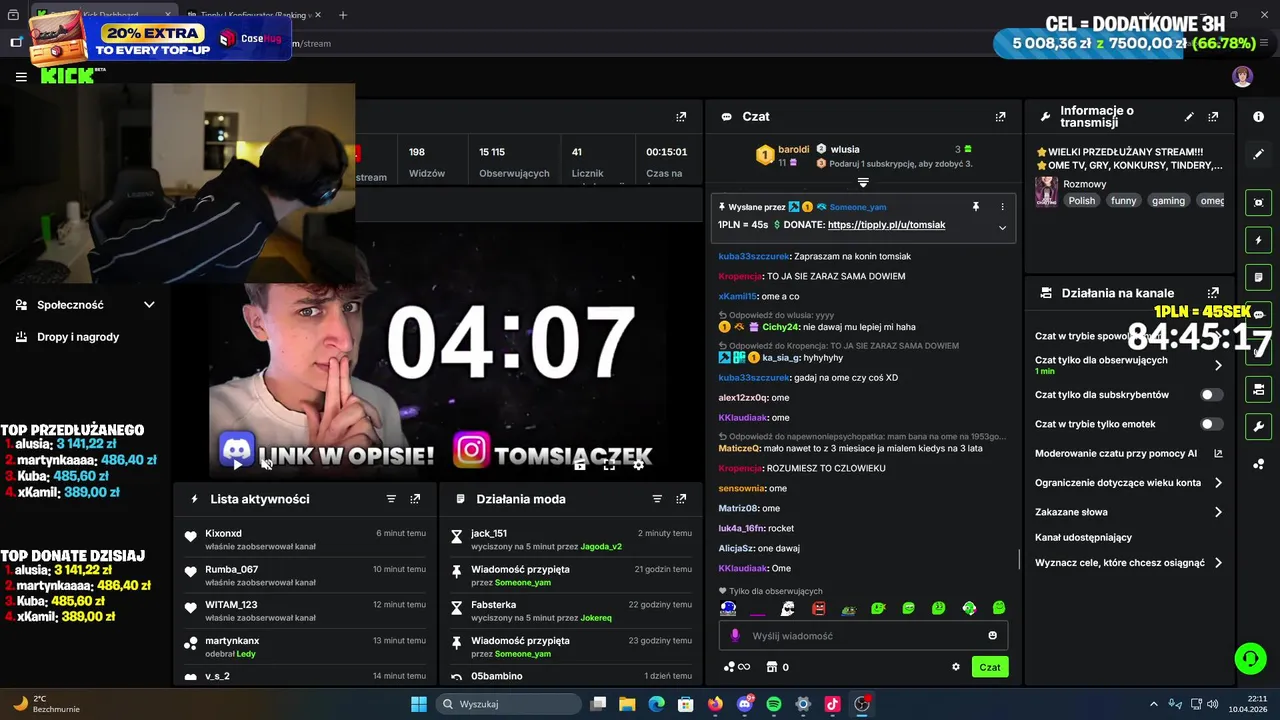The width and height of the screenshot is (1280, 720).
Task: Select the funny tag
Action: point(1123,201)
